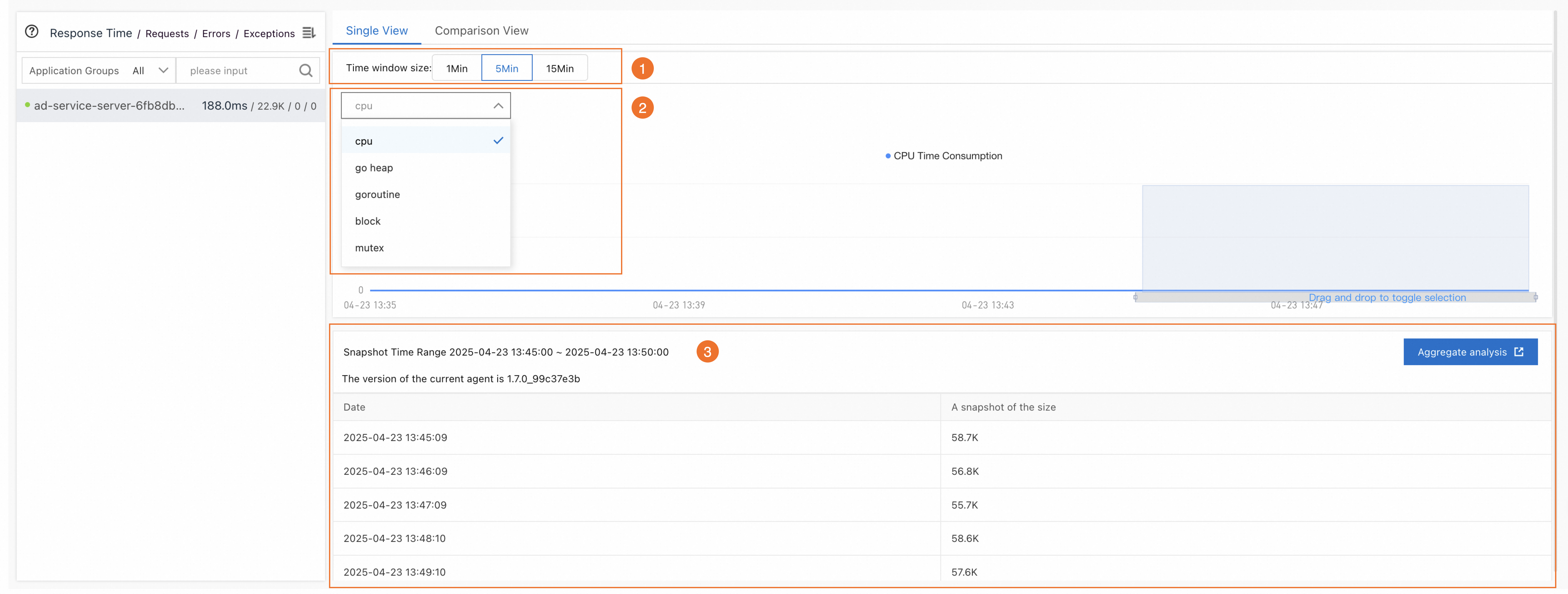Click the help question mark icon
1568x594 pixels.
tap(32, 32)
